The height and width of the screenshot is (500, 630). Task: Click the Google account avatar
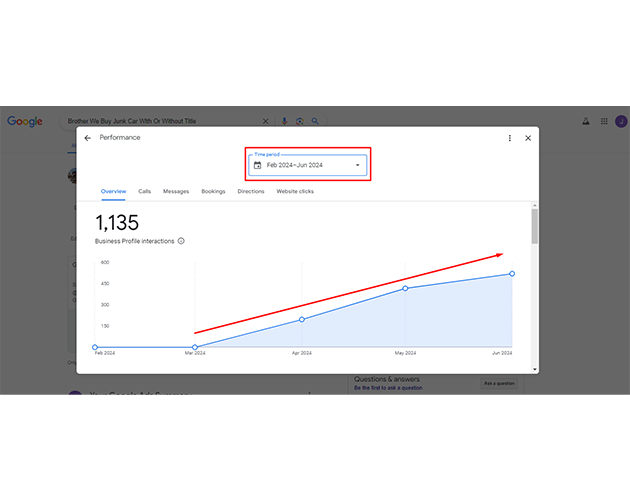click(x=621, y=121)
